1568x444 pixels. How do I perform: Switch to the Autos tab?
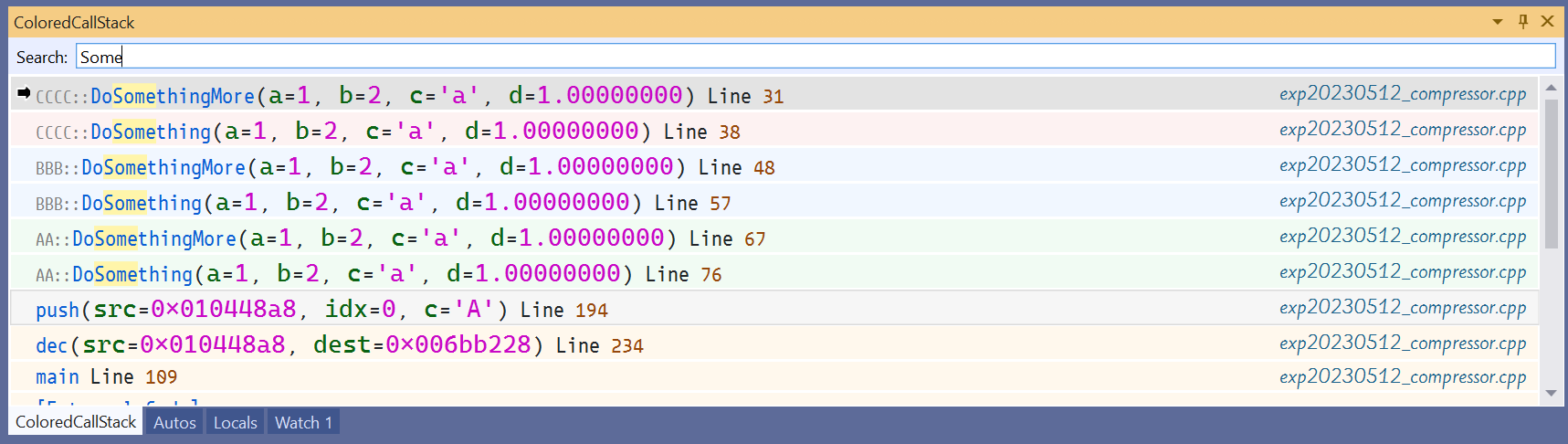(174, 422)
